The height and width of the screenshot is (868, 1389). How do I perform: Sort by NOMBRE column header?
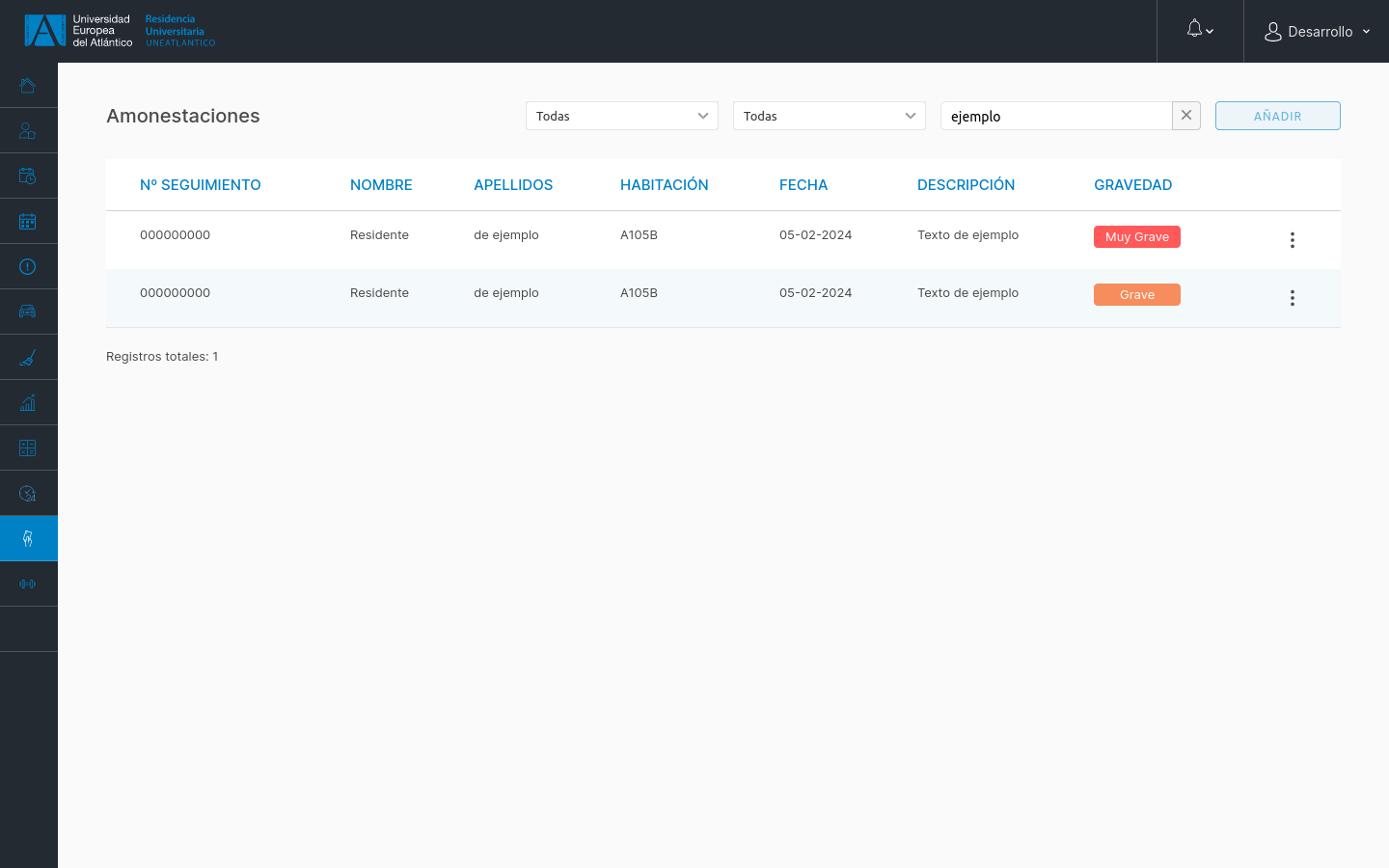pos(381,185)
